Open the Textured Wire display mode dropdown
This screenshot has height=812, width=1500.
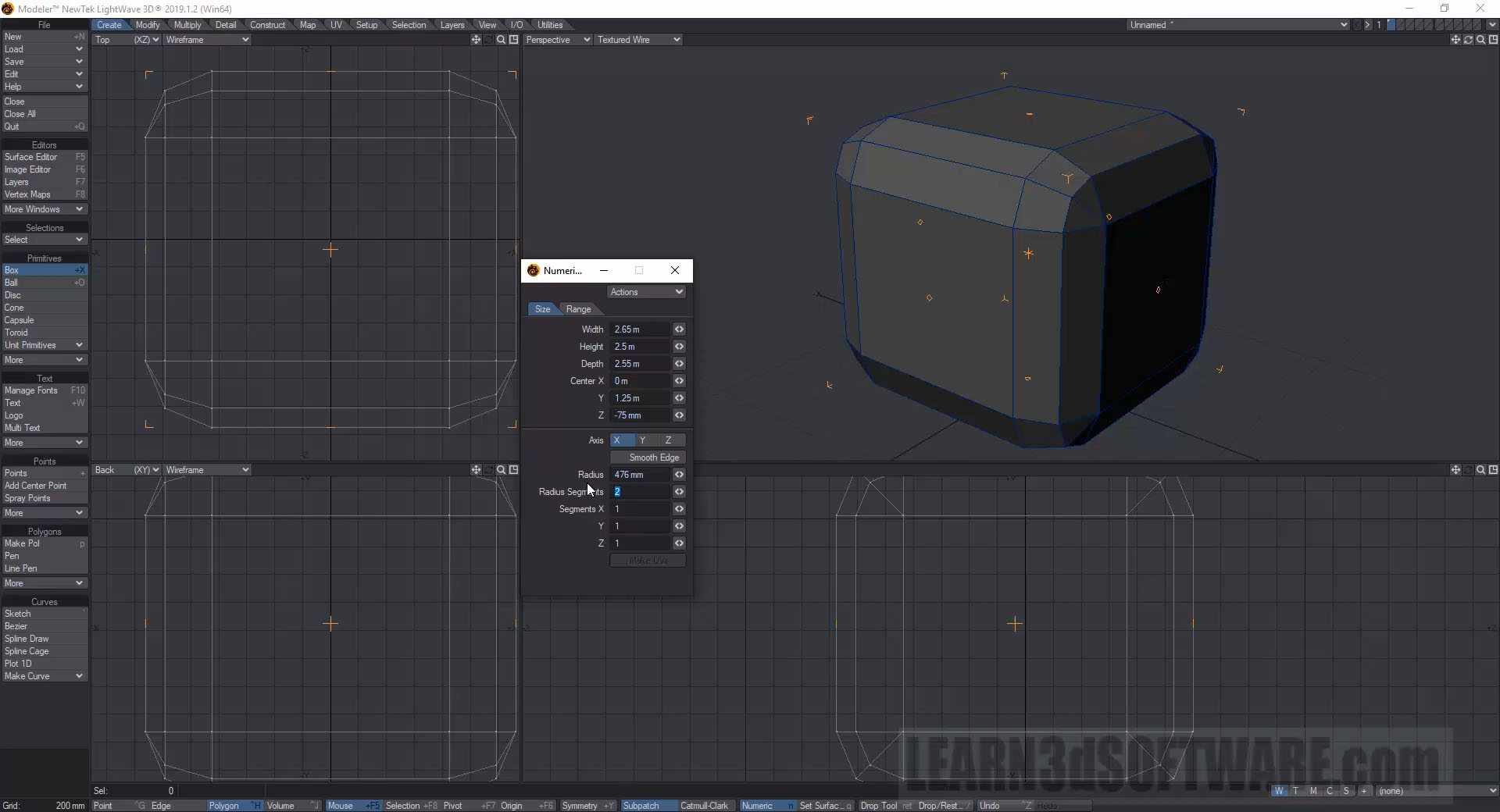[x=638, y=40]
